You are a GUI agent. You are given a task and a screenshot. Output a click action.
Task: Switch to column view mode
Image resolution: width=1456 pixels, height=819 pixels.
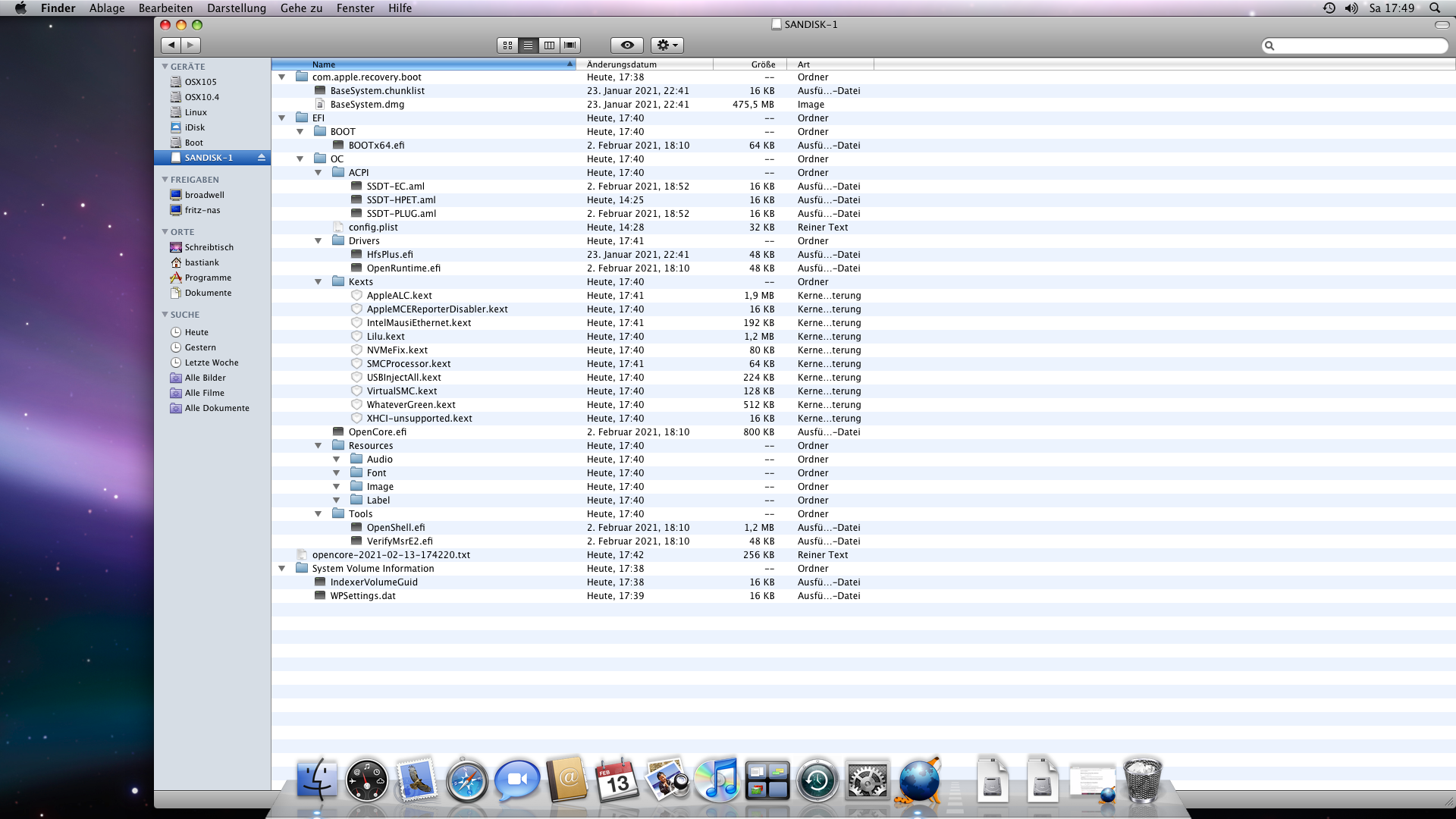(549, 45)
